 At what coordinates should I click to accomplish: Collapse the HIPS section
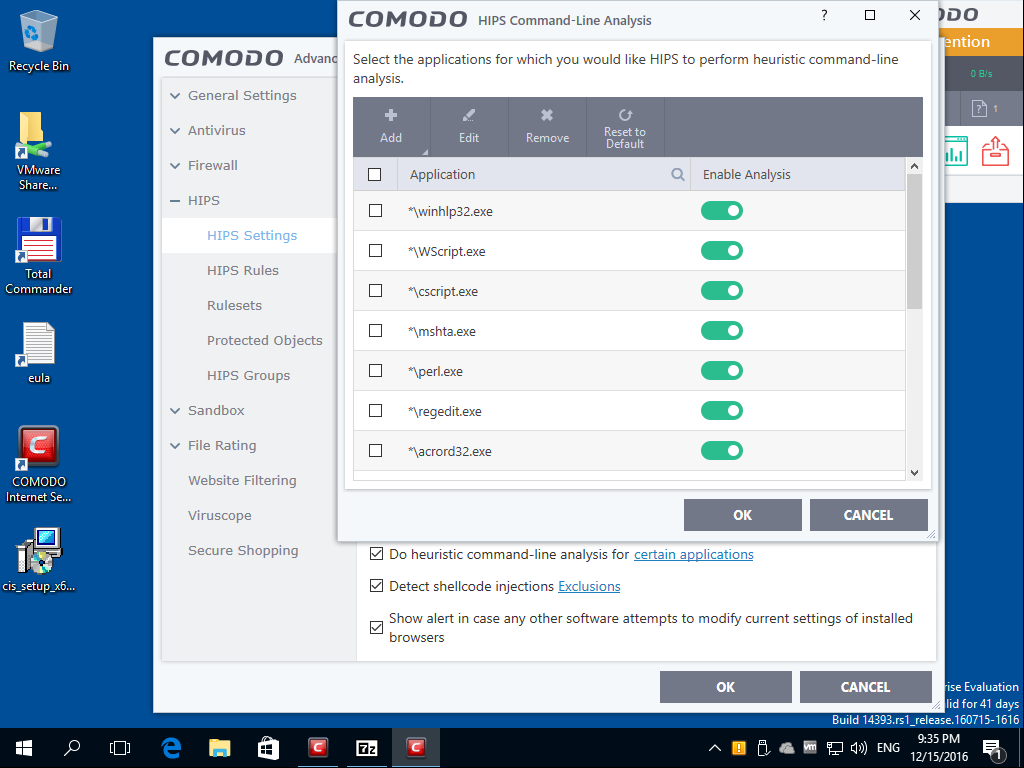pos(175,201)
